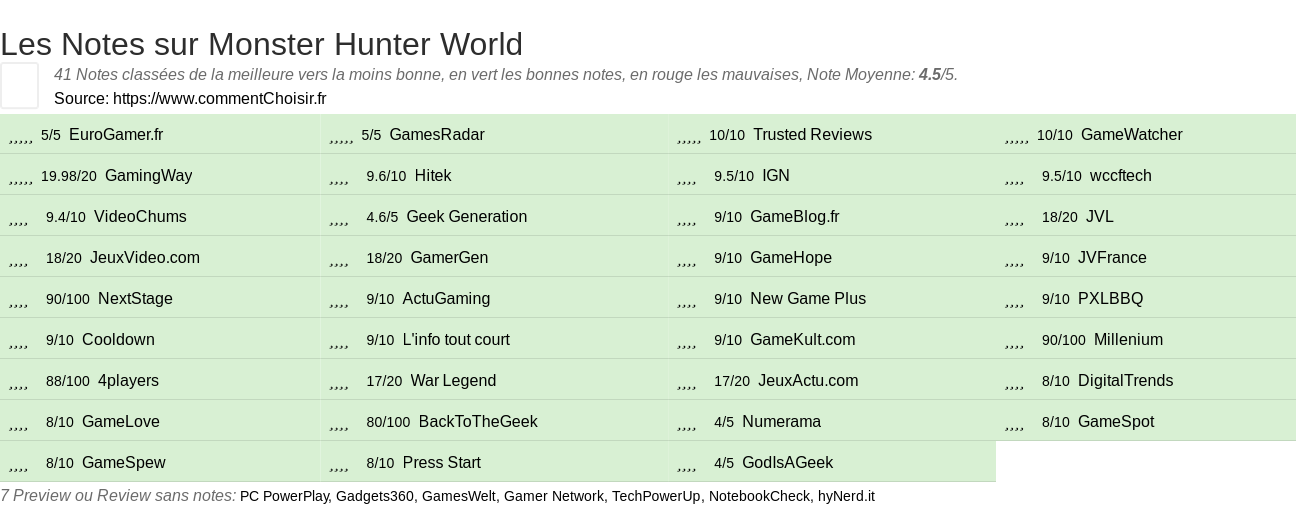1296x507 pixels.
Task: Open the 4players review entry
Action: pos(128,381)
